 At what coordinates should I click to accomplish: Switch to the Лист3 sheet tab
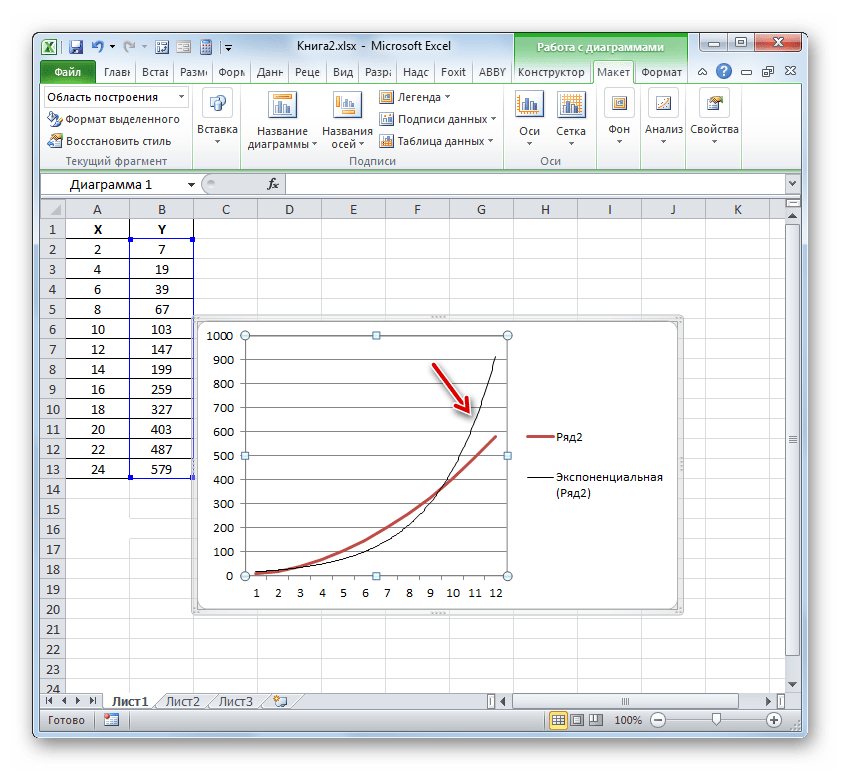(235, 701)
